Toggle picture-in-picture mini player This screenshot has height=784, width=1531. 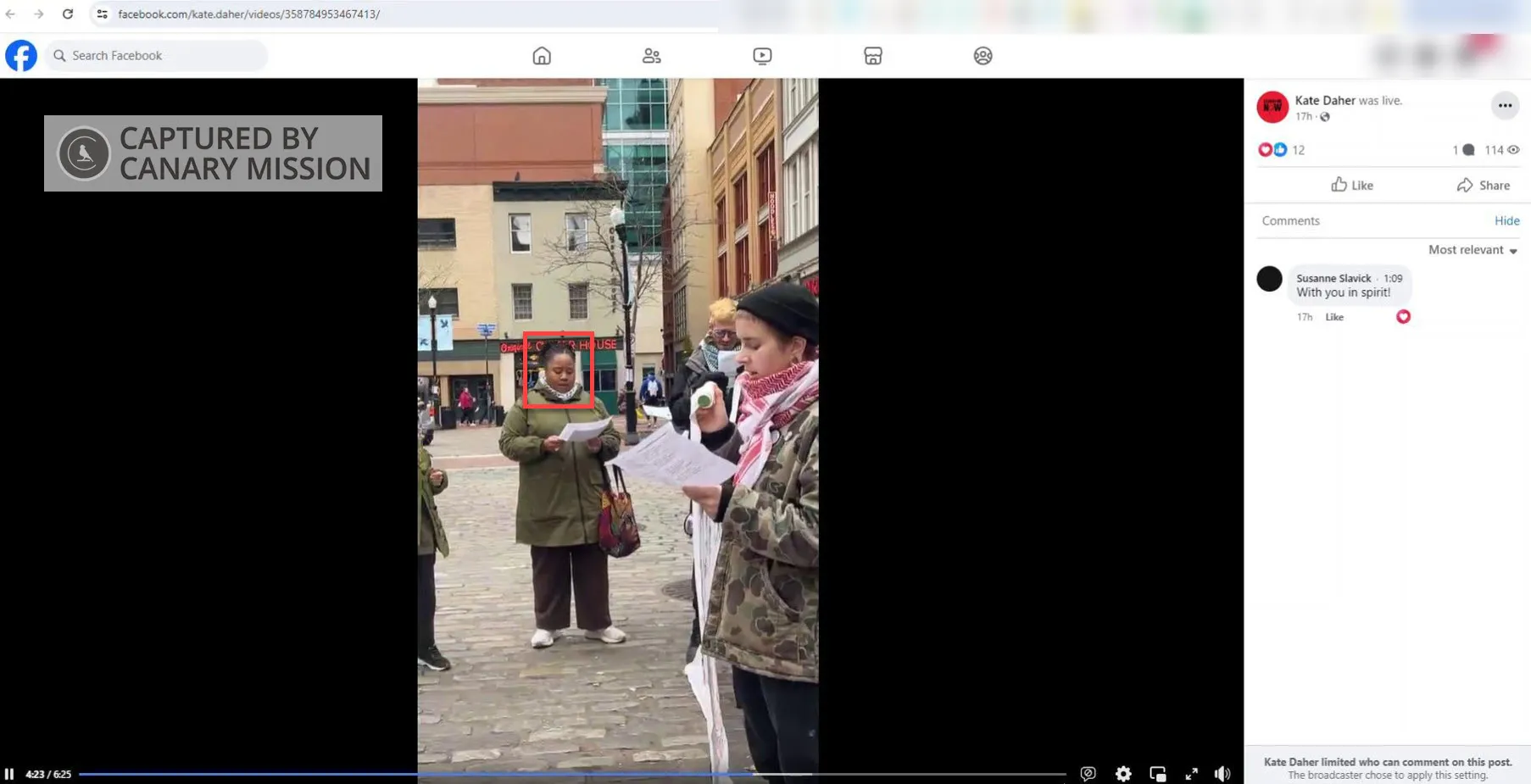click(1157, 774)
